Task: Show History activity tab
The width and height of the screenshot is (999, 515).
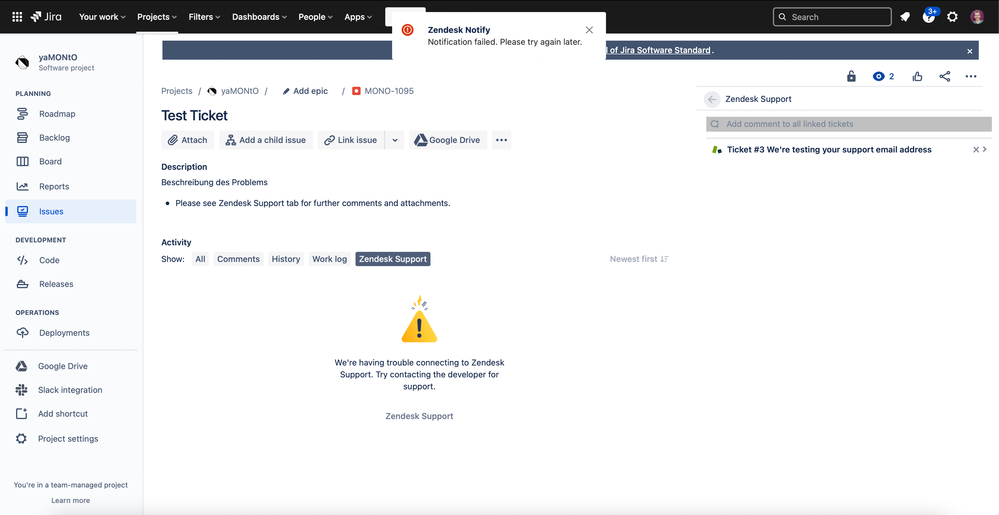Action: 285,259
